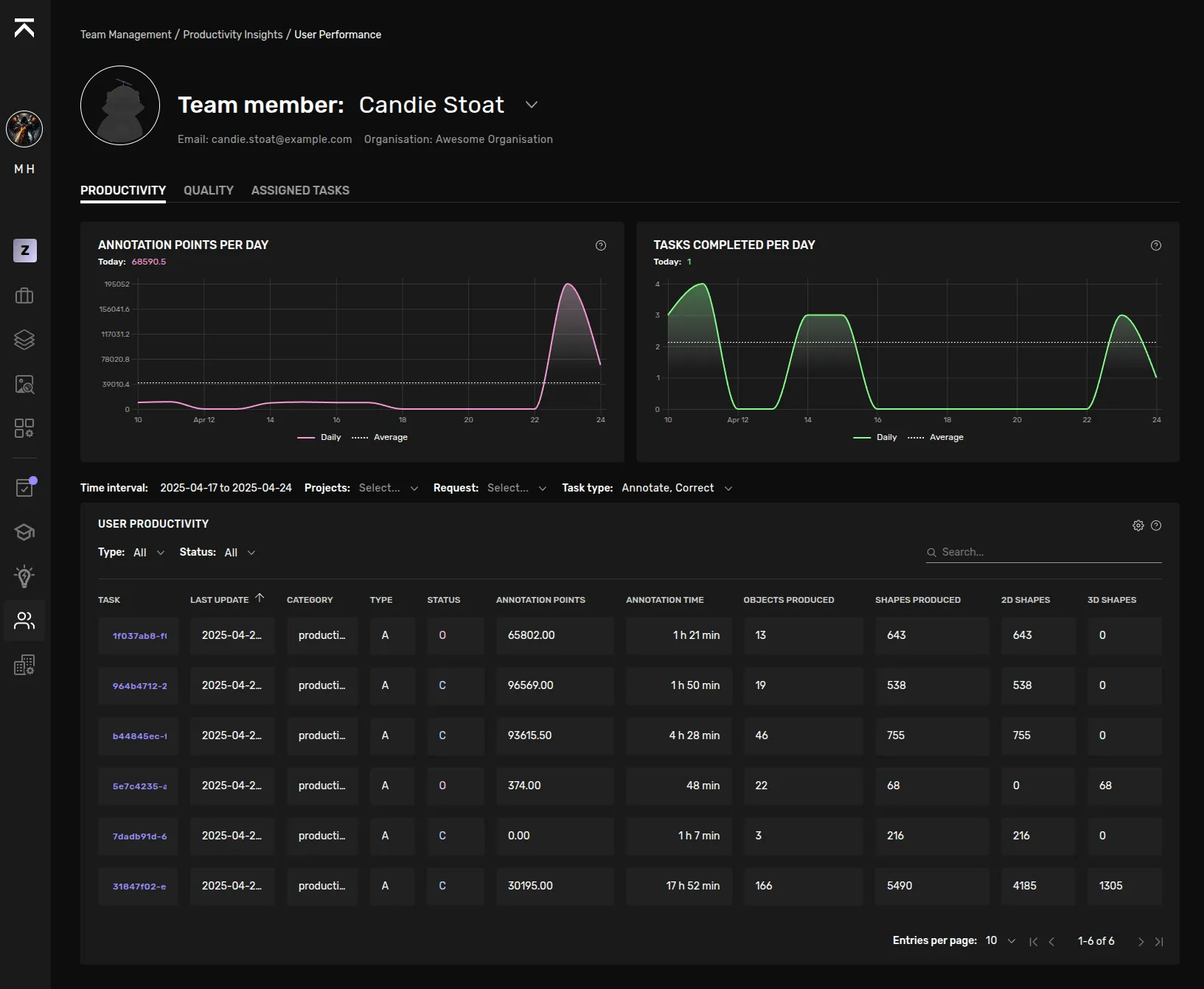Image resolution: width=1204 pixels, height=989 pixels.
Task: Switch to the Assigned Tasks tab
Action: [300, 190]
